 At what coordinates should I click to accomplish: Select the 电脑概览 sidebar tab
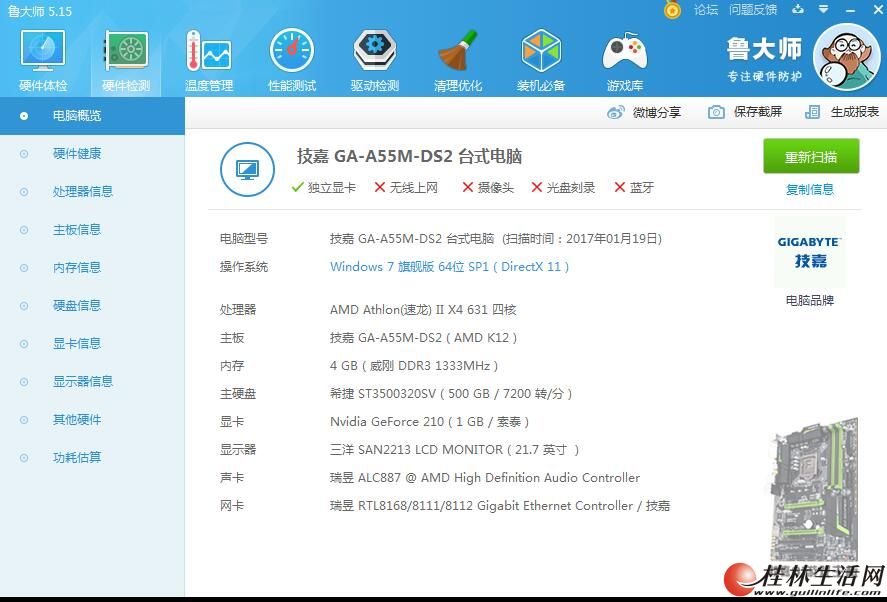92,116
